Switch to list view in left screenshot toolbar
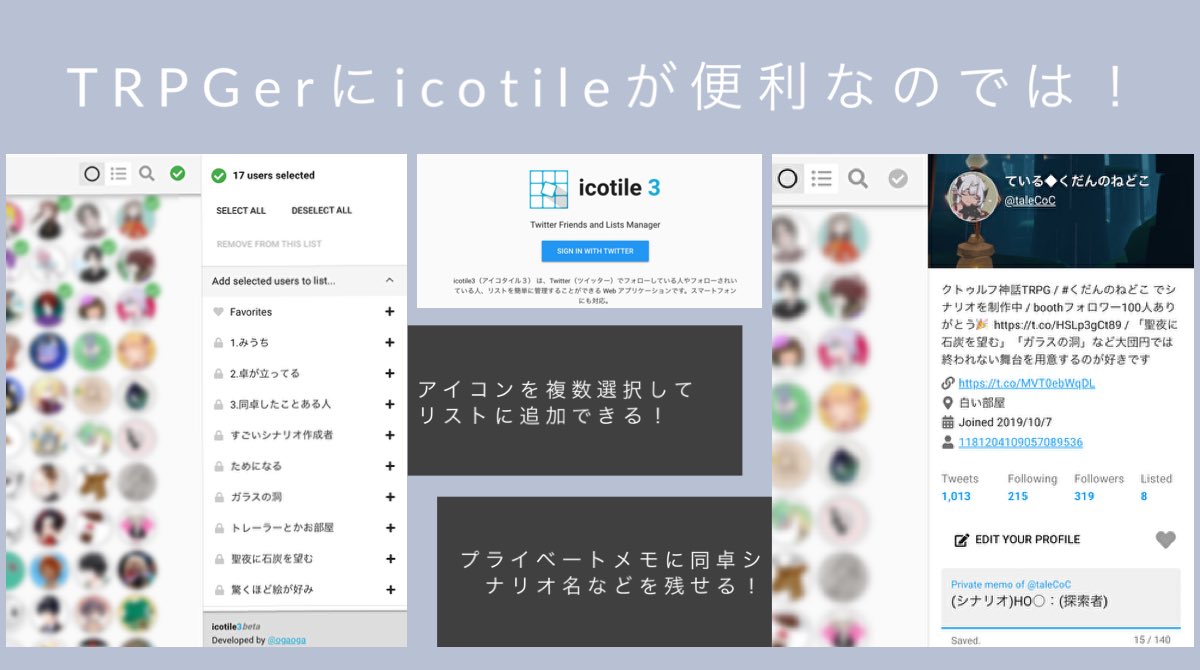The height and width of the screenshot is (670, 1200). (x=119, y=174)
